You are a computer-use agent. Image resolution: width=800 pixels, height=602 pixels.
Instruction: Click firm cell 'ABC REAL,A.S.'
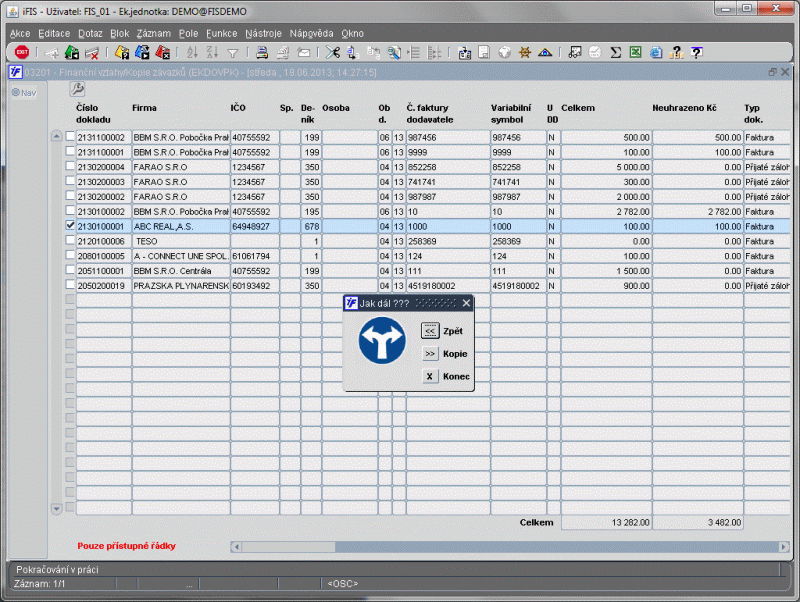coord(181,227)
